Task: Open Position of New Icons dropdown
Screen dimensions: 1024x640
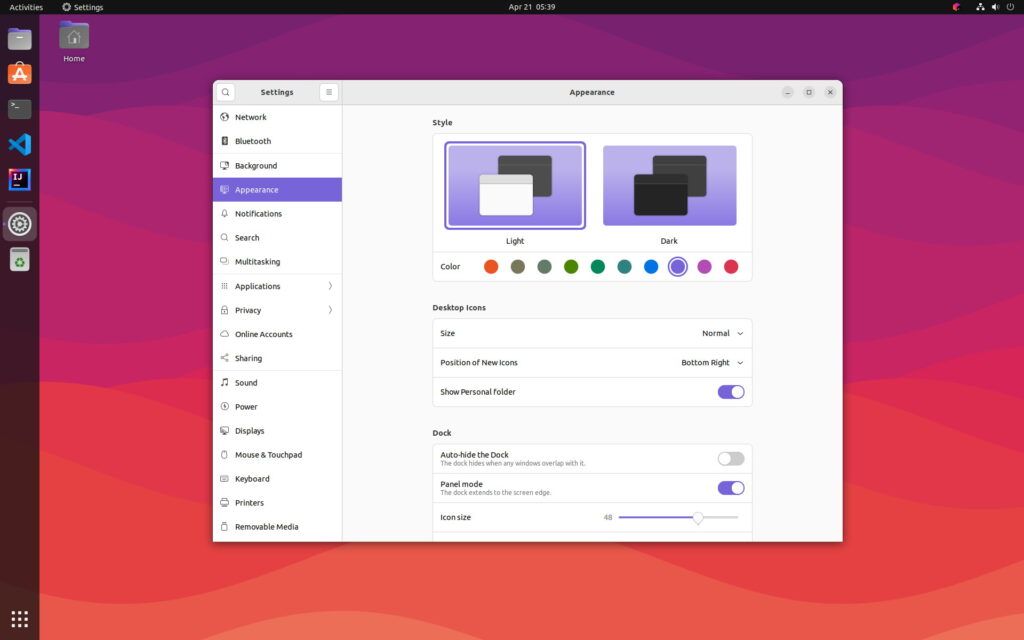Action: [712, 363]
